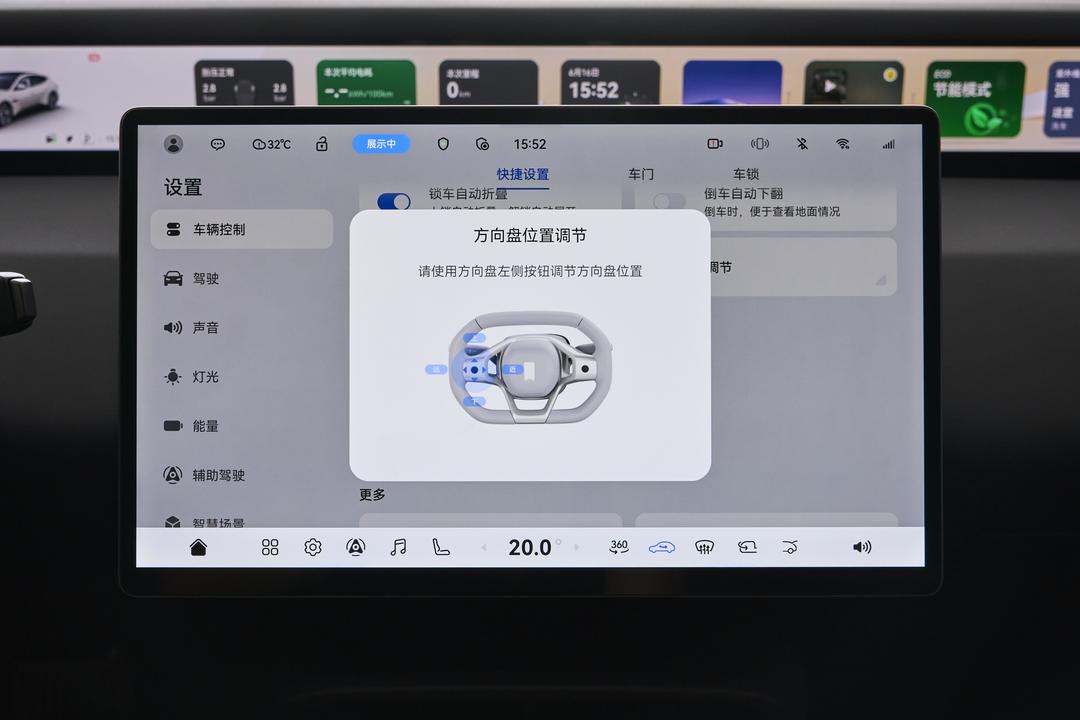Open settings gear in bottom dock
Viewport: 1080px width, 720px height.
tap(313, 547)
